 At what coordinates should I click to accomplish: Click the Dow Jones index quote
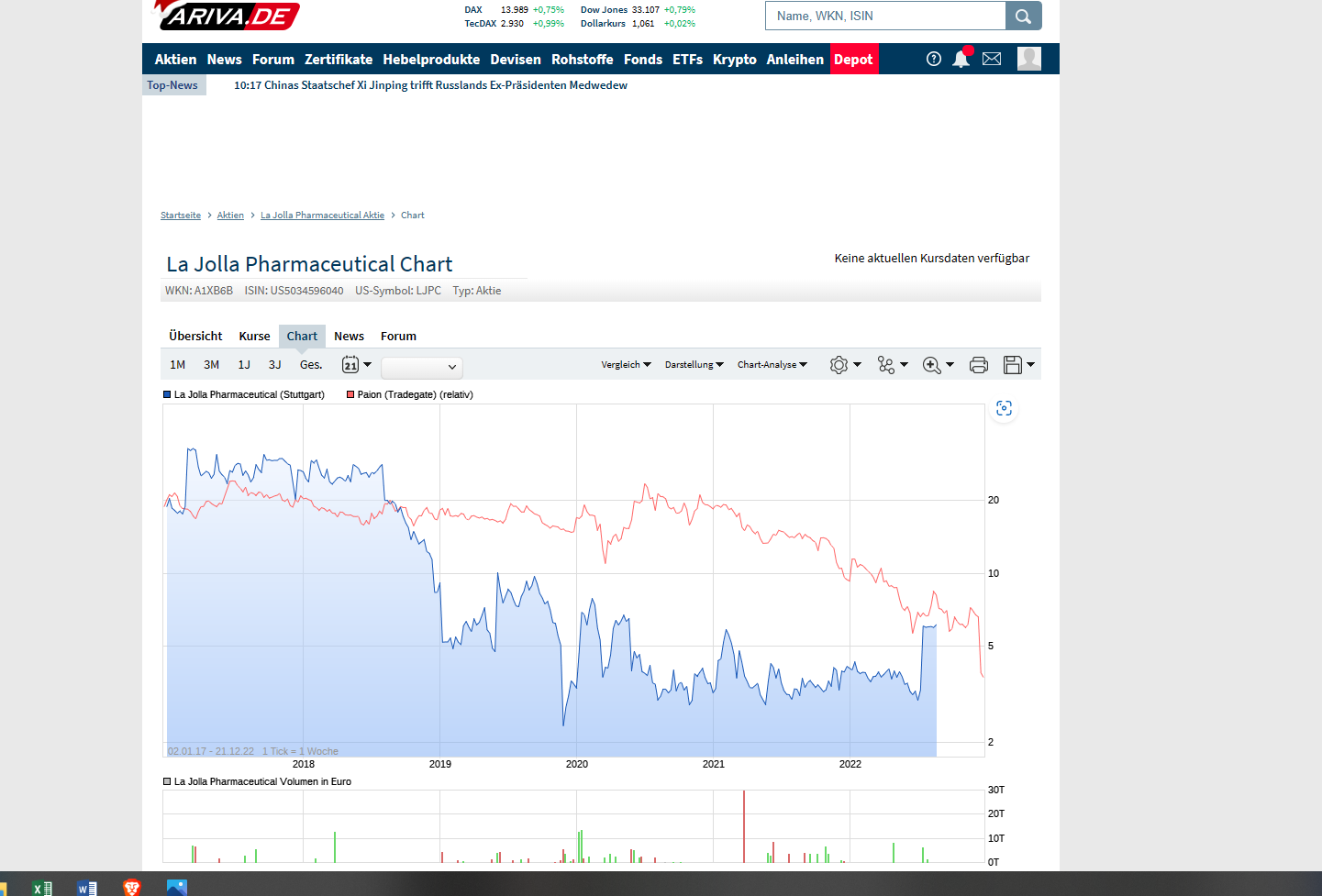point(638,10)
